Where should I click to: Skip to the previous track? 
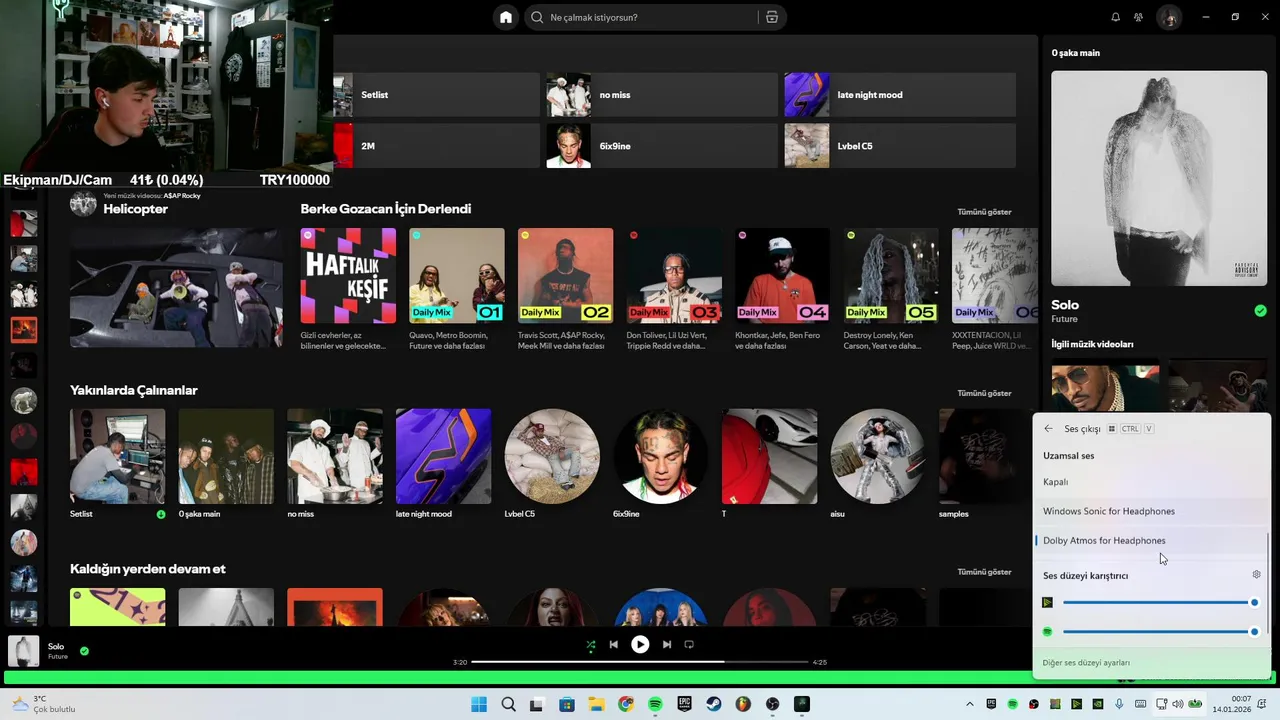click(613, 645)
